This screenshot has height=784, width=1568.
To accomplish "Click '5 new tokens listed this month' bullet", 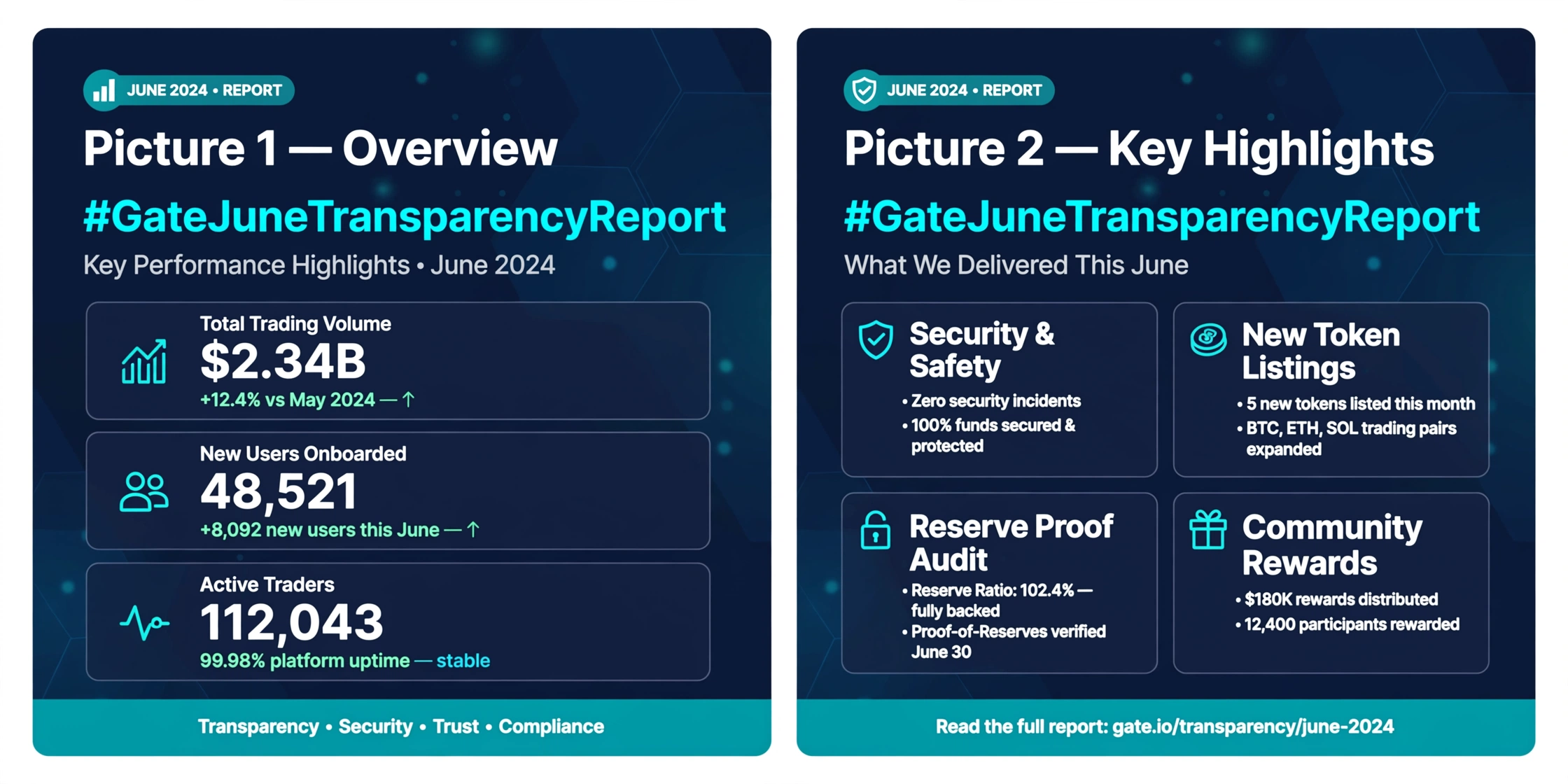I will (1356, 404).
